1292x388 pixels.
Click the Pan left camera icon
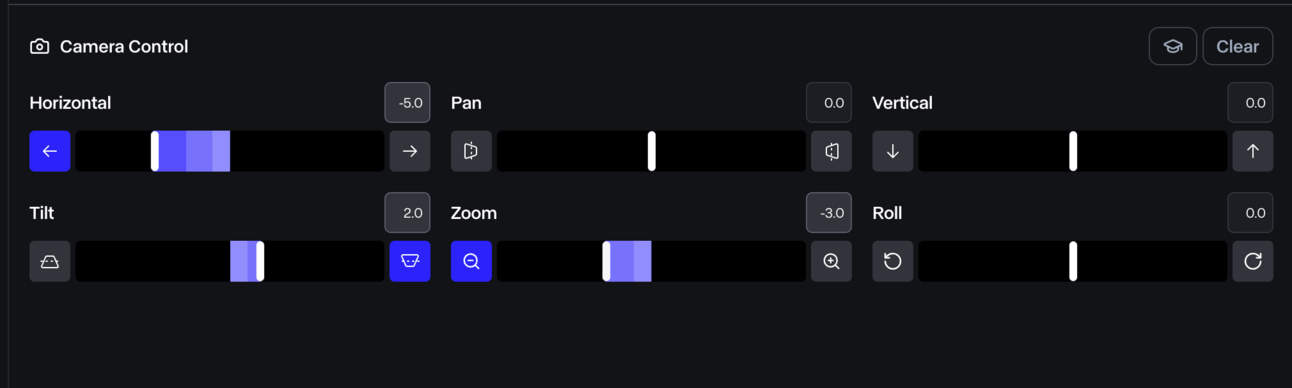tap(471, 151)
